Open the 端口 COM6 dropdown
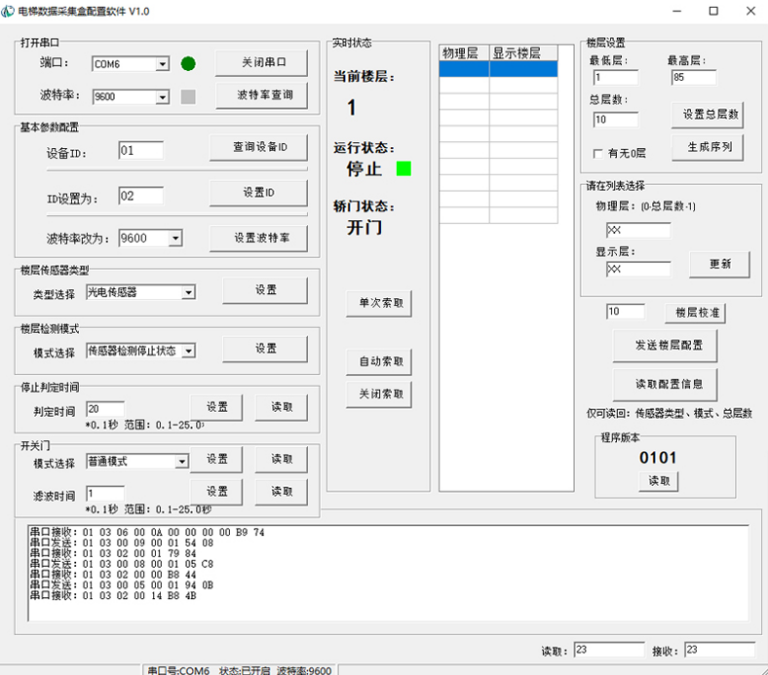Screen dimensions: 768x675 pyautogui.click(x=163, y=64)
